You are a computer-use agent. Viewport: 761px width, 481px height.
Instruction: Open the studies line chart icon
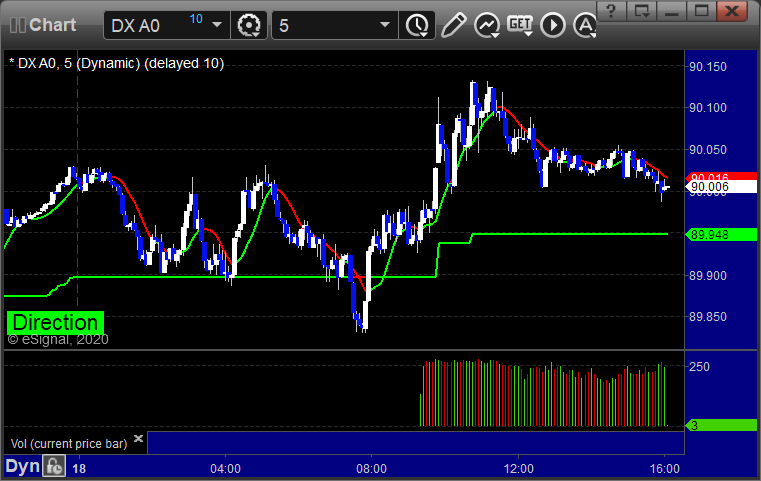tap(487, 25)
